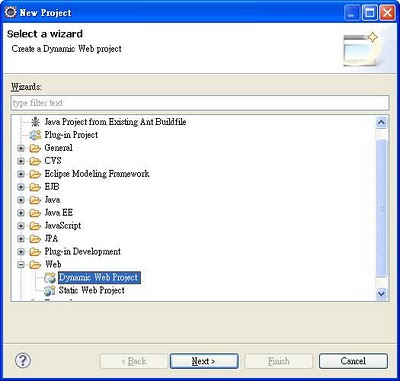The height and width of the screenshot is (381, 400).
Task: Expand the JPA category
Action: point(21,239)
